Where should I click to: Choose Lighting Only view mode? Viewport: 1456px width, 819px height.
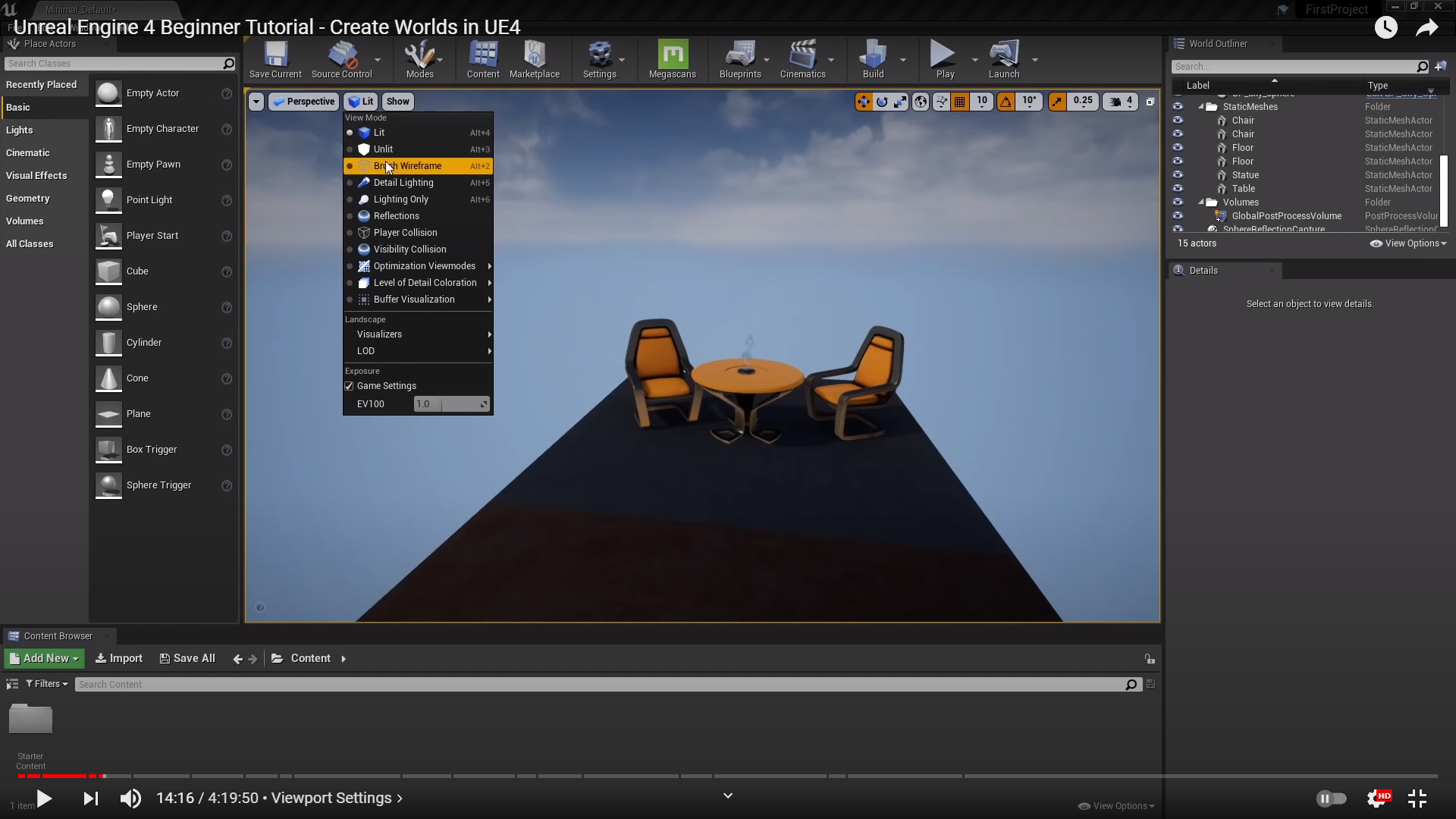click(x=400, y=199)
